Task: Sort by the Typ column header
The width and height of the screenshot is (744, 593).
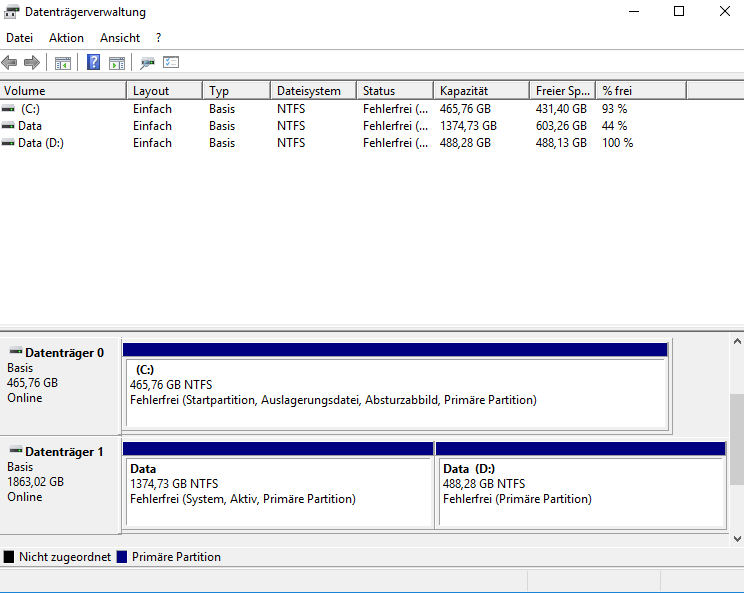Action: click(x=237, y=91)
